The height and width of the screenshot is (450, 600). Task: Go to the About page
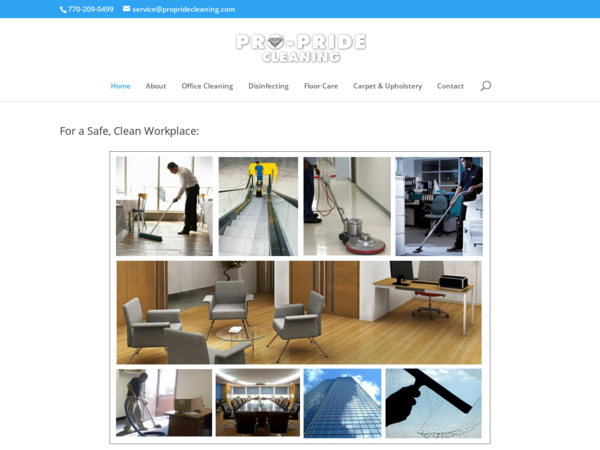click(x=156, y=86)
